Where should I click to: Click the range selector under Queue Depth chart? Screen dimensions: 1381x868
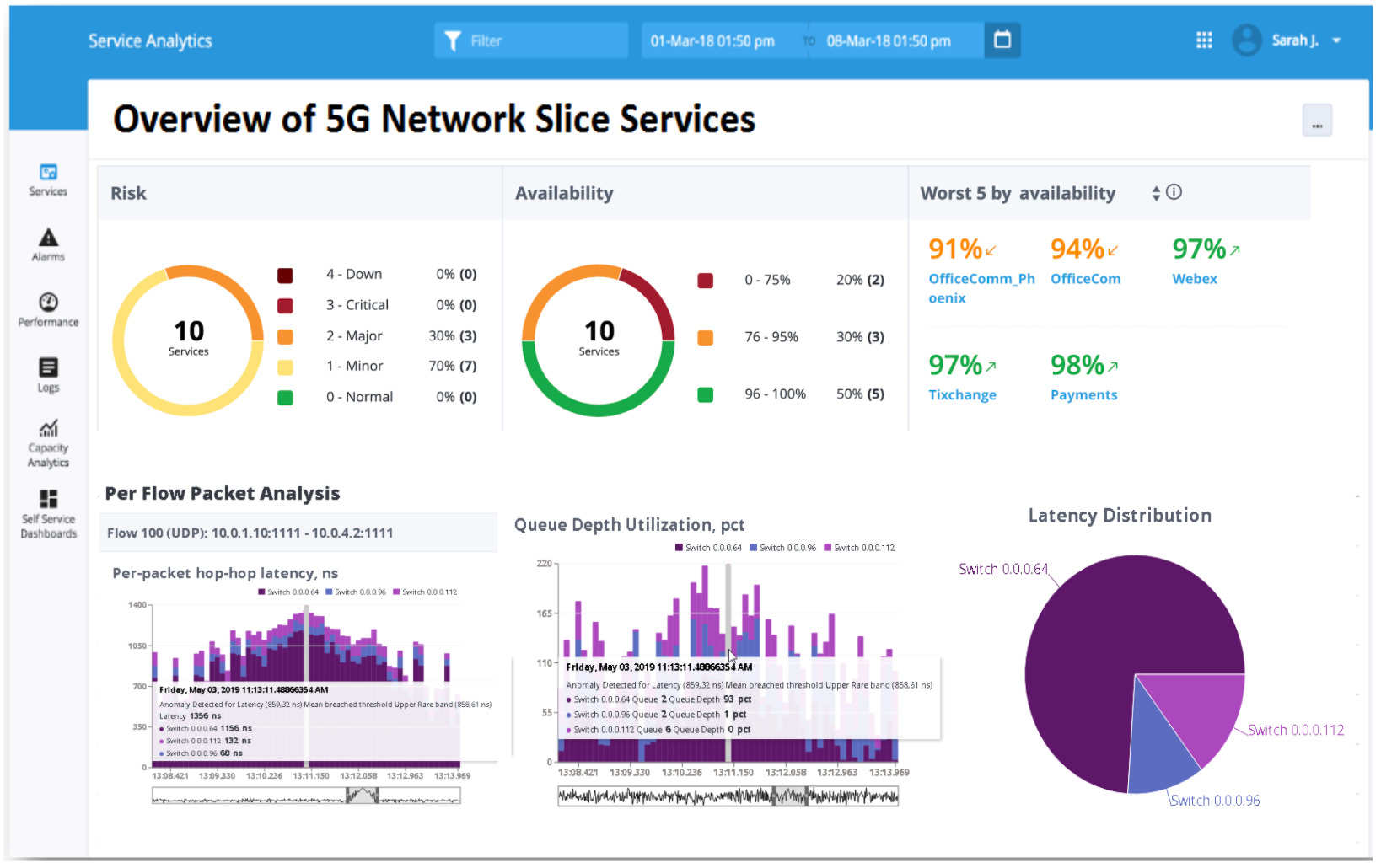(x=728, y=796)
